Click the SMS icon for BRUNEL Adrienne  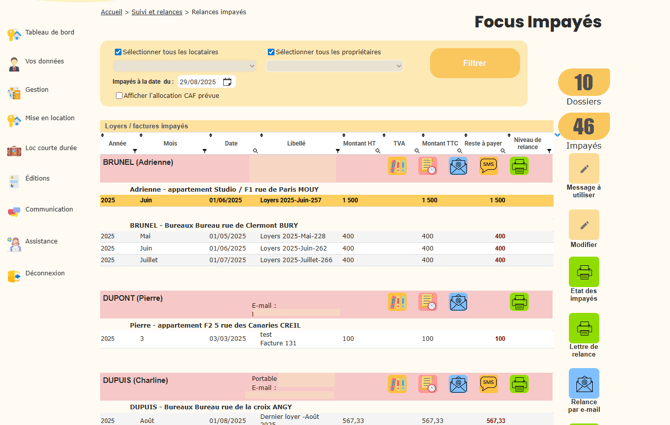[488, 166]
